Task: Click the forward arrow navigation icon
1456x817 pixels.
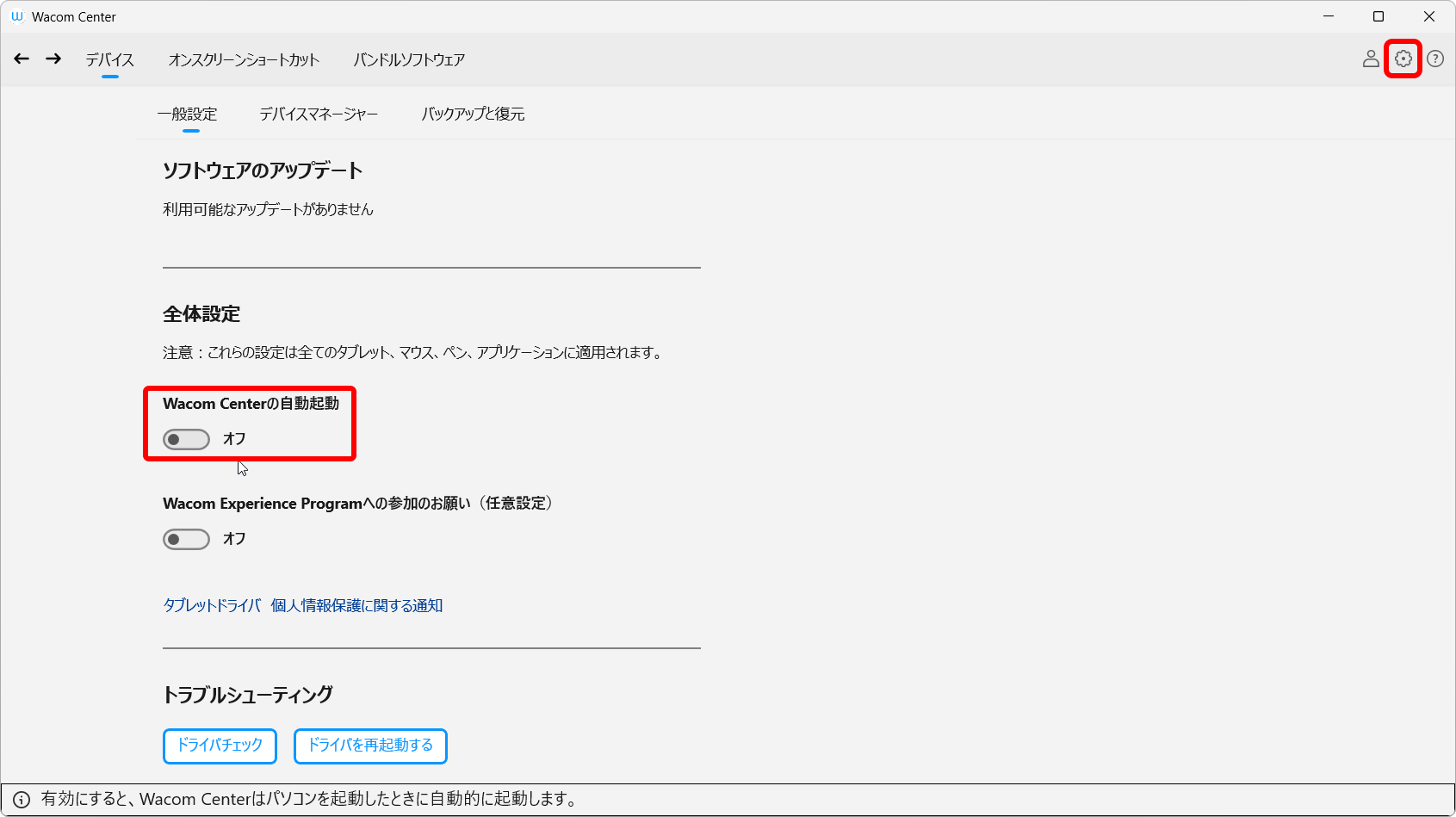Action: point(53,59)
